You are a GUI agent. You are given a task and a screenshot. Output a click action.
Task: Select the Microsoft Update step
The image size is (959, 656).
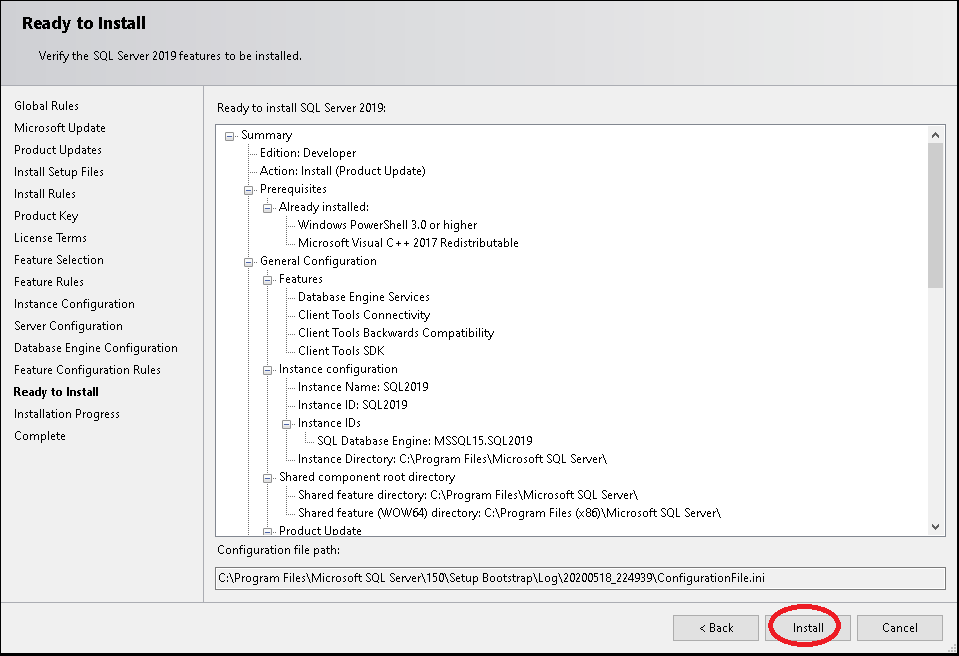pyautogui.click(x=60, y=128)
